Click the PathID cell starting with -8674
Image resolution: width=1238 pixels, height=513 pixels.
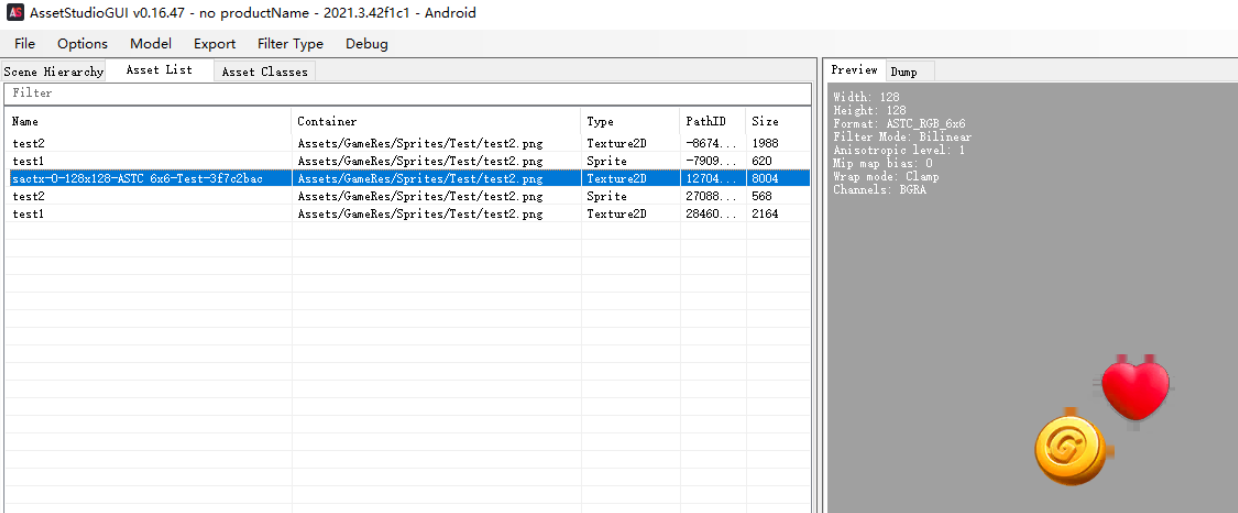(710, 143)
